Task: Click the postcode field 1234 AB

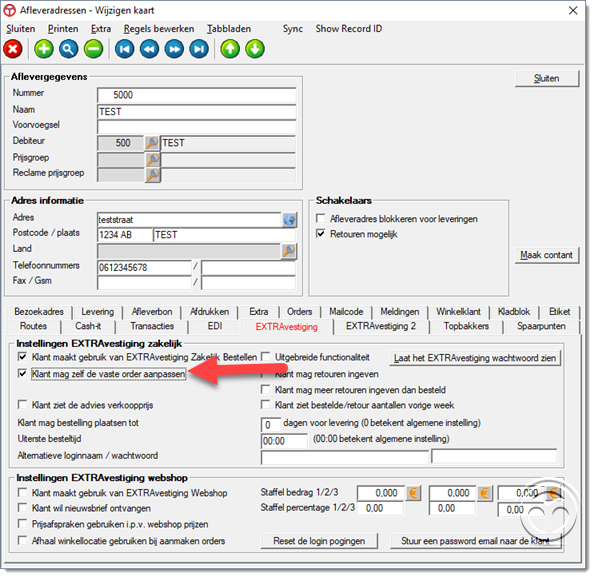Action: tap(125, 235)
